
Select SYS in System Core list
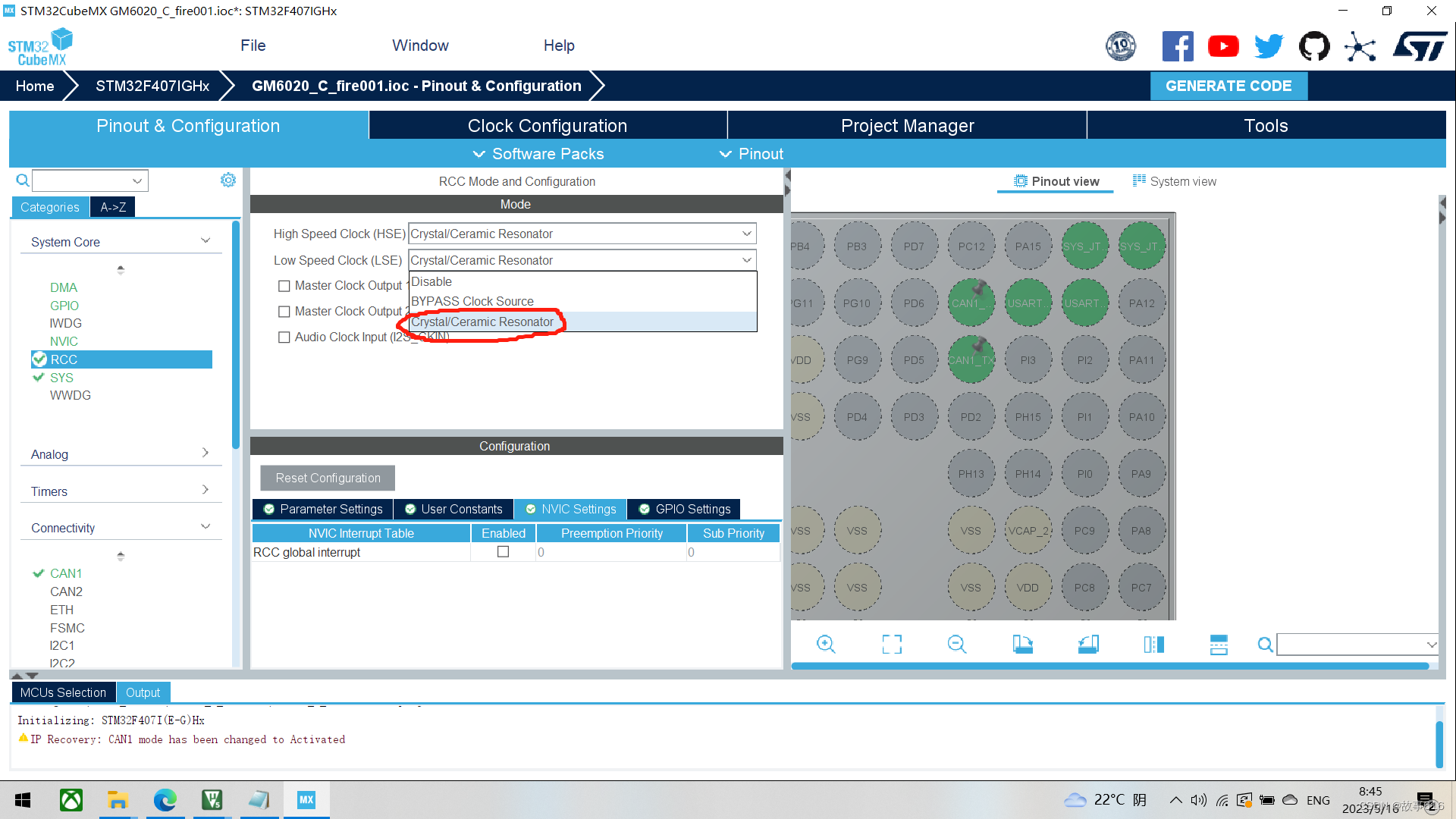[x=61, y=378]
